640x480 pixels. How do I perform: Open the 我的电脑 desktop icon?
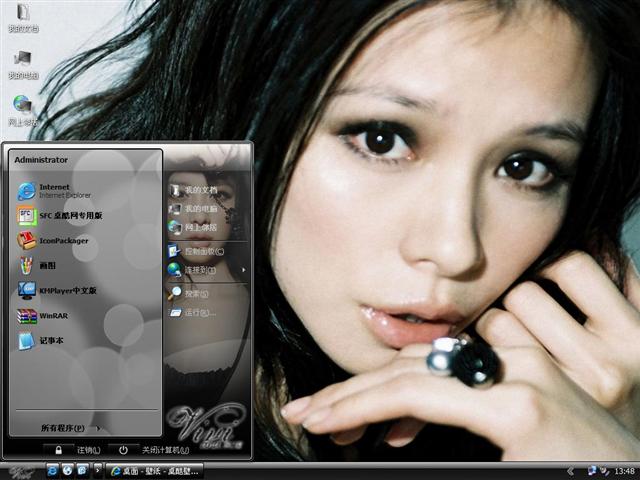click(23, 64)
